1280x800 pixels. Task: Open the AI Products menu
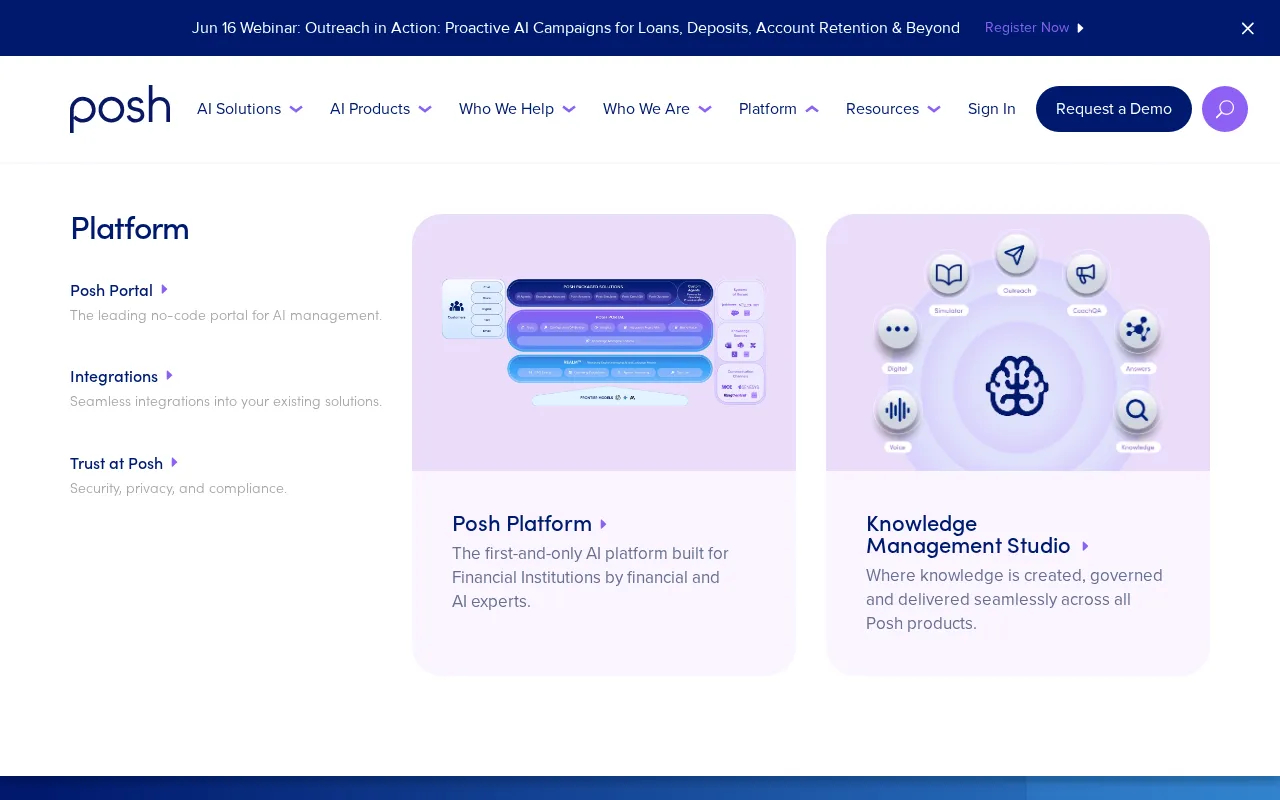click(x=370, y=109)
